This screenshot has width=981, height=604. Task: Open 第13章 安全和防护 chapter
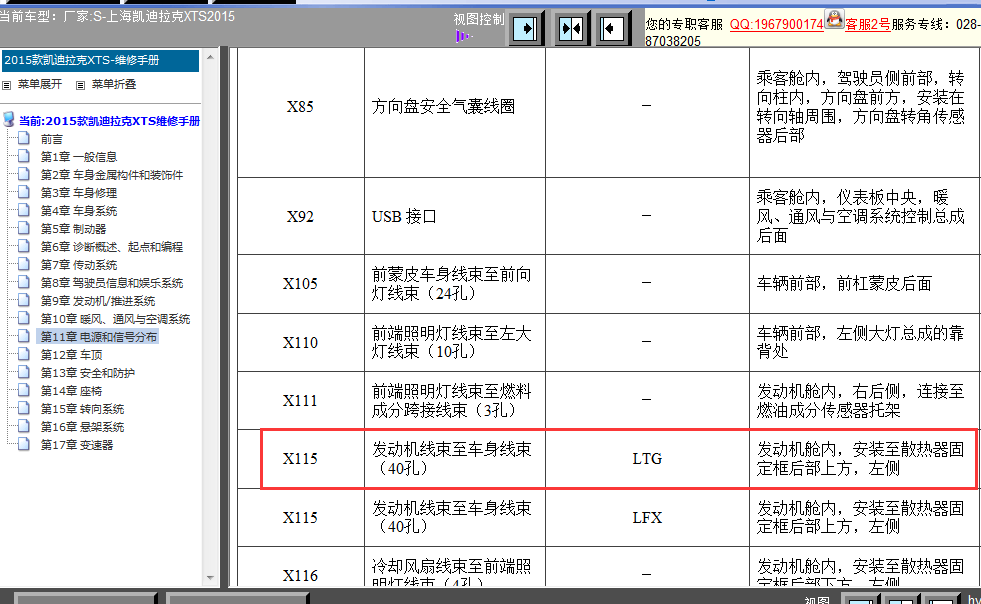(x=88, y=374)
